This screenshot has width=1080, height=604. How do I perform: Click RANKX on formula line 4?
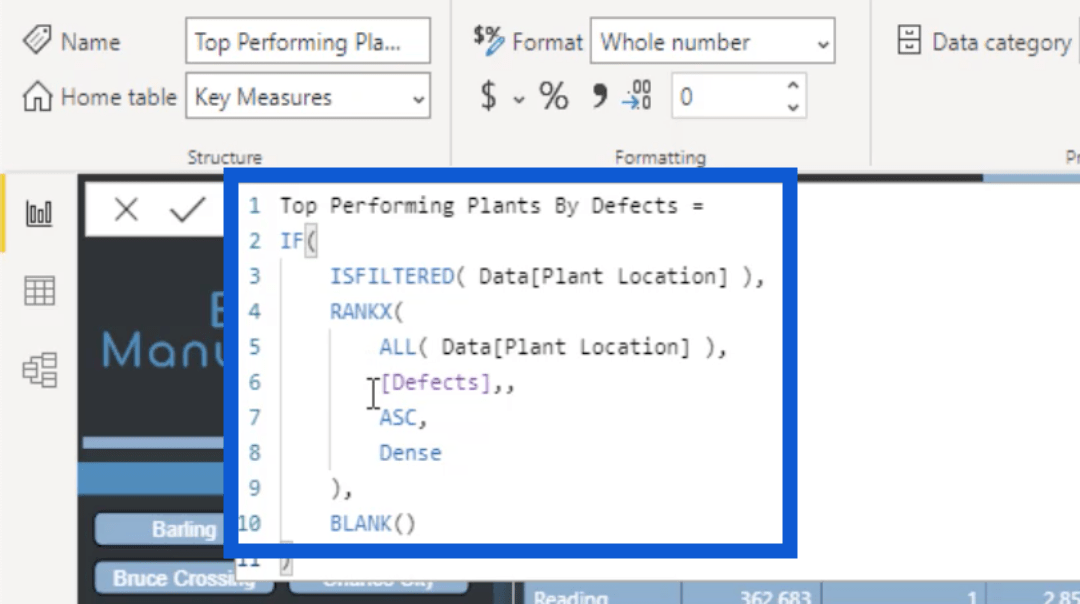click(360, 311)
